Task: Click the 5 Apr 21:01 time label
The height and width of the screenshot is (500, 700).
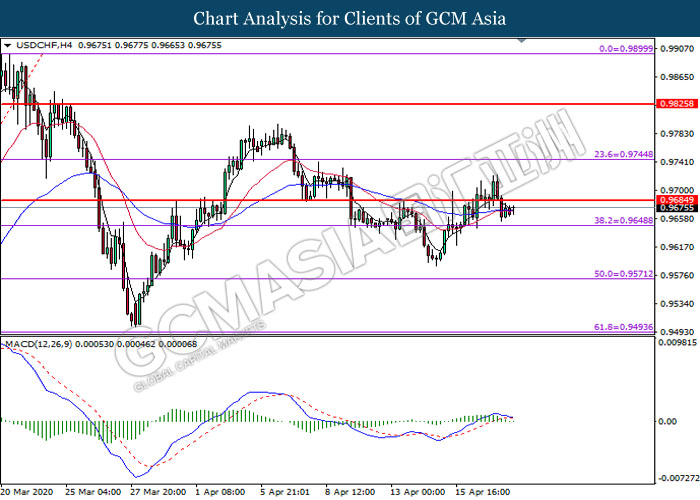Action: (x=285, y=492)
